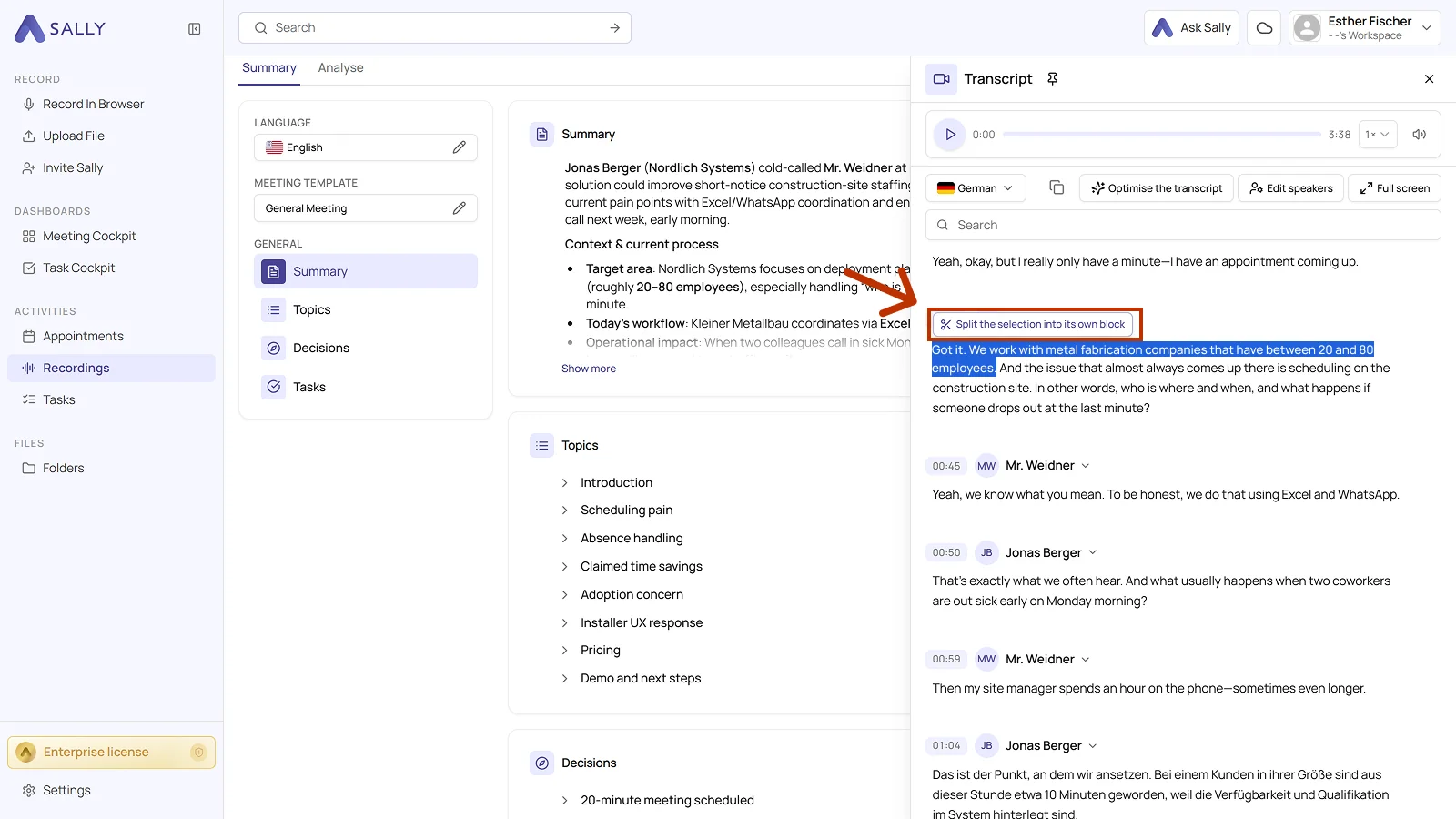The width and height of the screenshot is (1456, 819).
Task: Open Optimise the transcript
Action: click(1157, 188)
